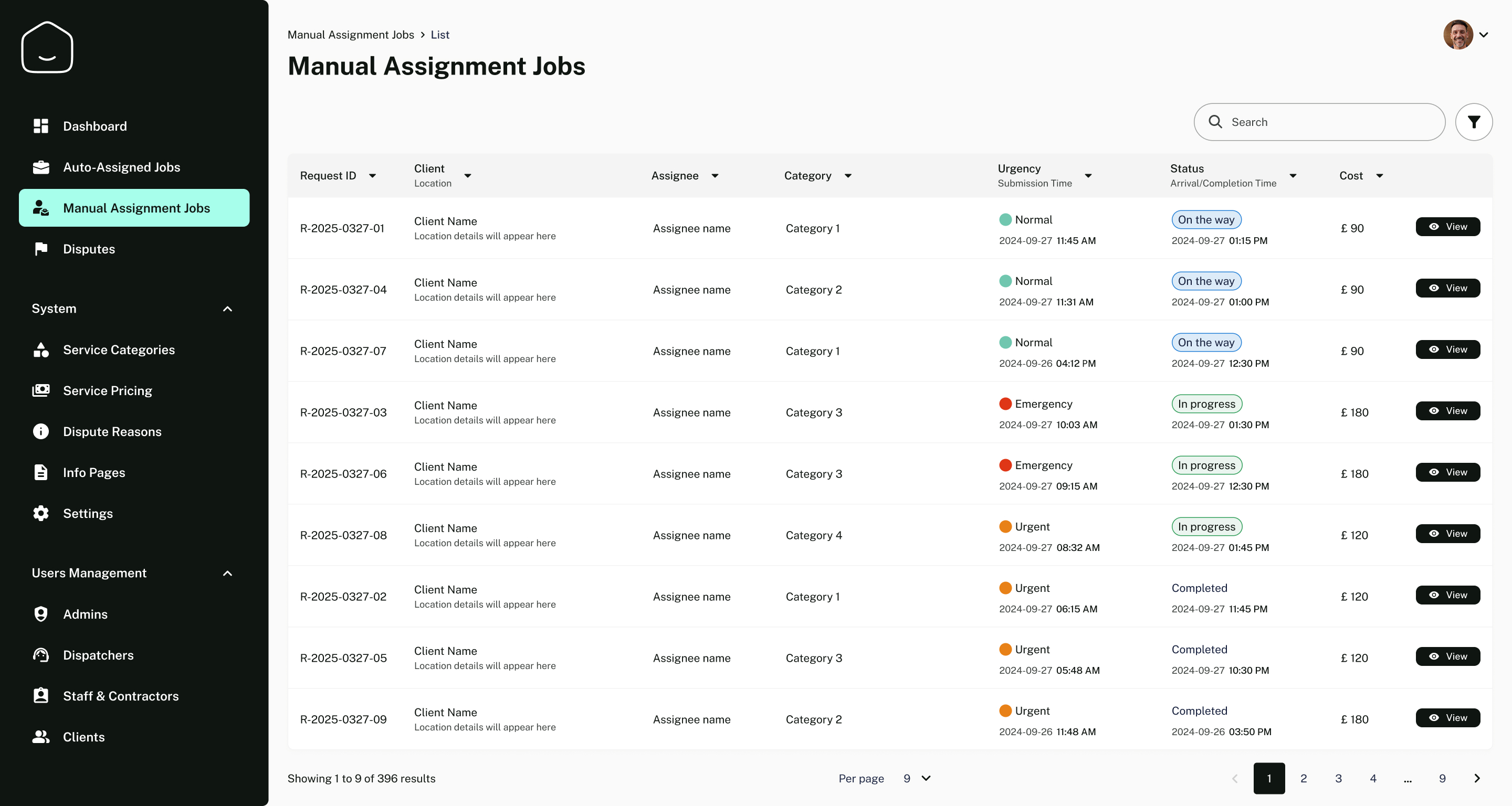Collapse the System section chevron
The image size is (1512, 806).
(x=228, y=309)
